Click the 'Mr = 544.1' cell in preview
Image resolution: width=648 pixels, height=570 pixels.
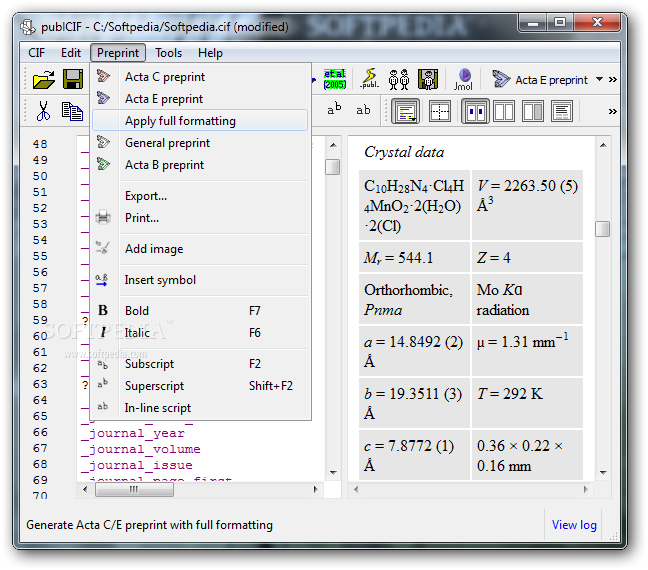click(x=414, y=258)
